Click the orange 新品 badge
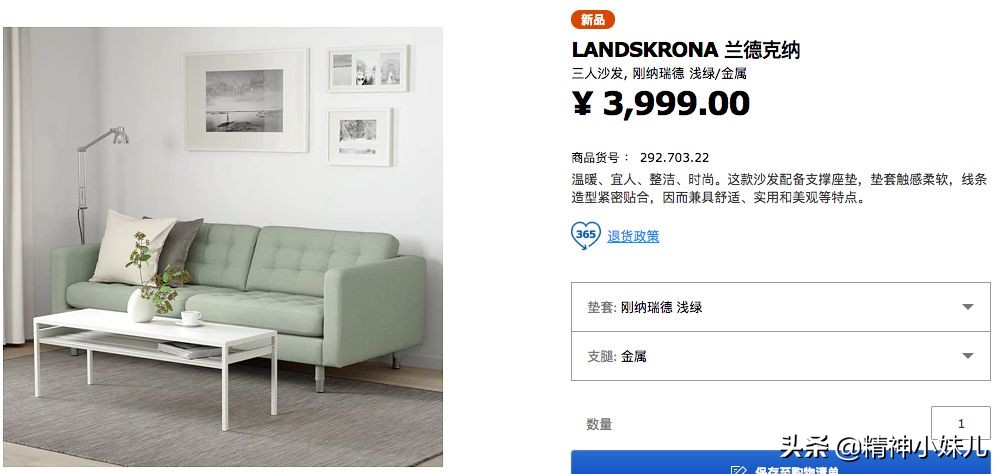This screenshot has height=474, width=1003. [x=593, y=20]
